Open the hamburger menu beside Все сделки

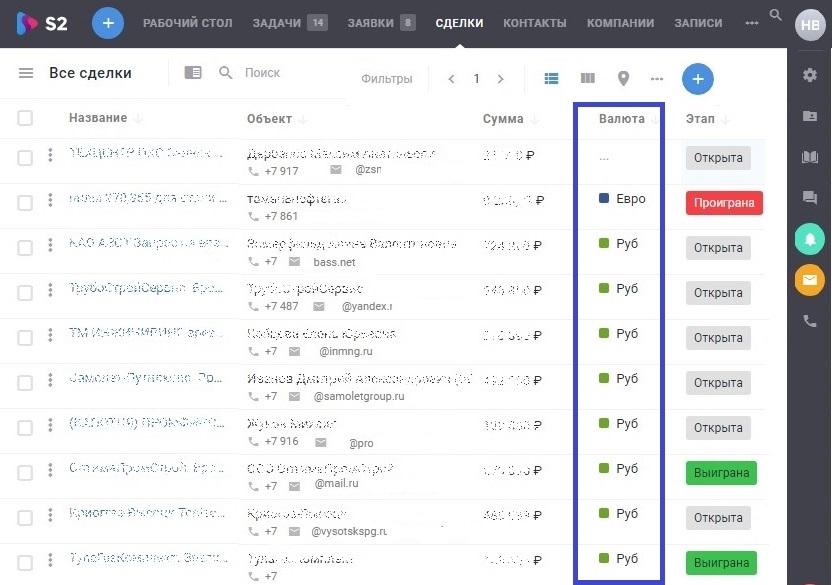coord(26,74)
